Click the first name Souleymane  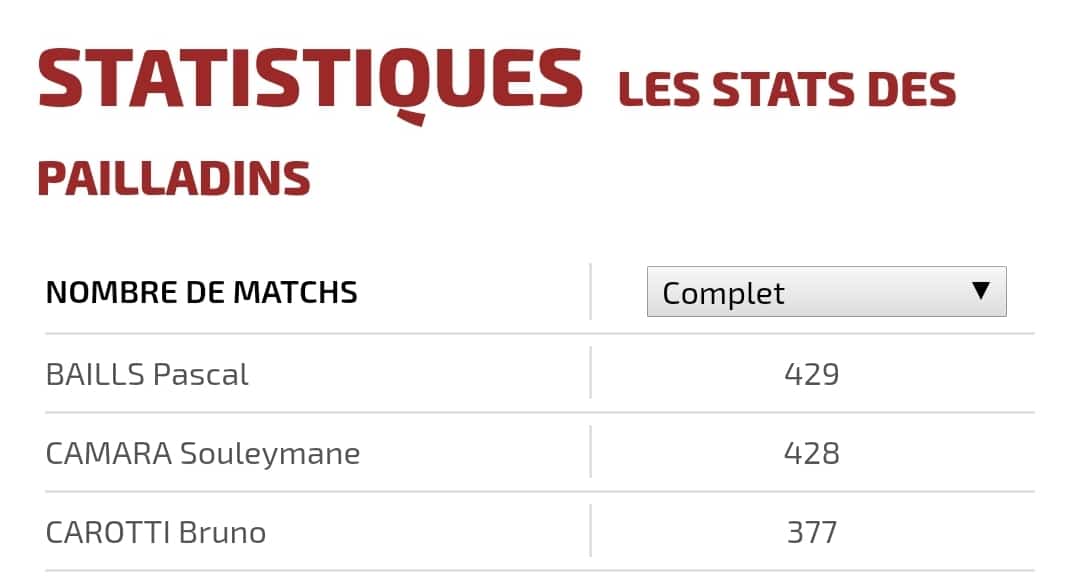pyautogui.click(x=270, y=454)
